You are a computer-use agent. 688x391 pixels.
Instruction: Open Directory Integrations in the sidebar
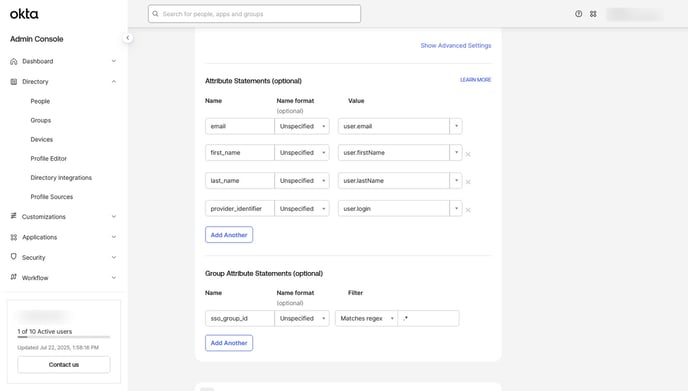61,178
